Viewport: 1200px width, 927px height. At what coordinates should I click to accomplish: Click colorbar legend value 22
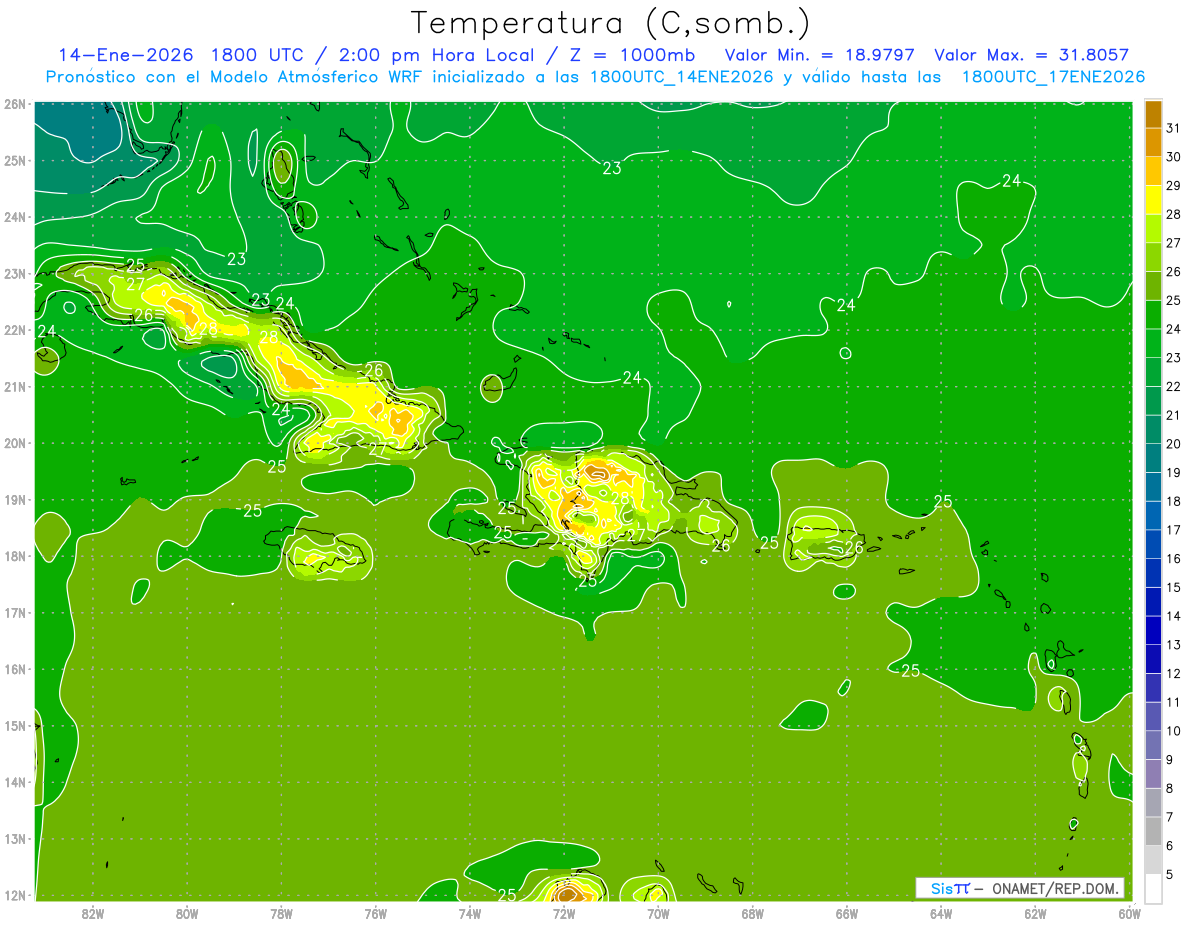click(x=1173, y=387)
